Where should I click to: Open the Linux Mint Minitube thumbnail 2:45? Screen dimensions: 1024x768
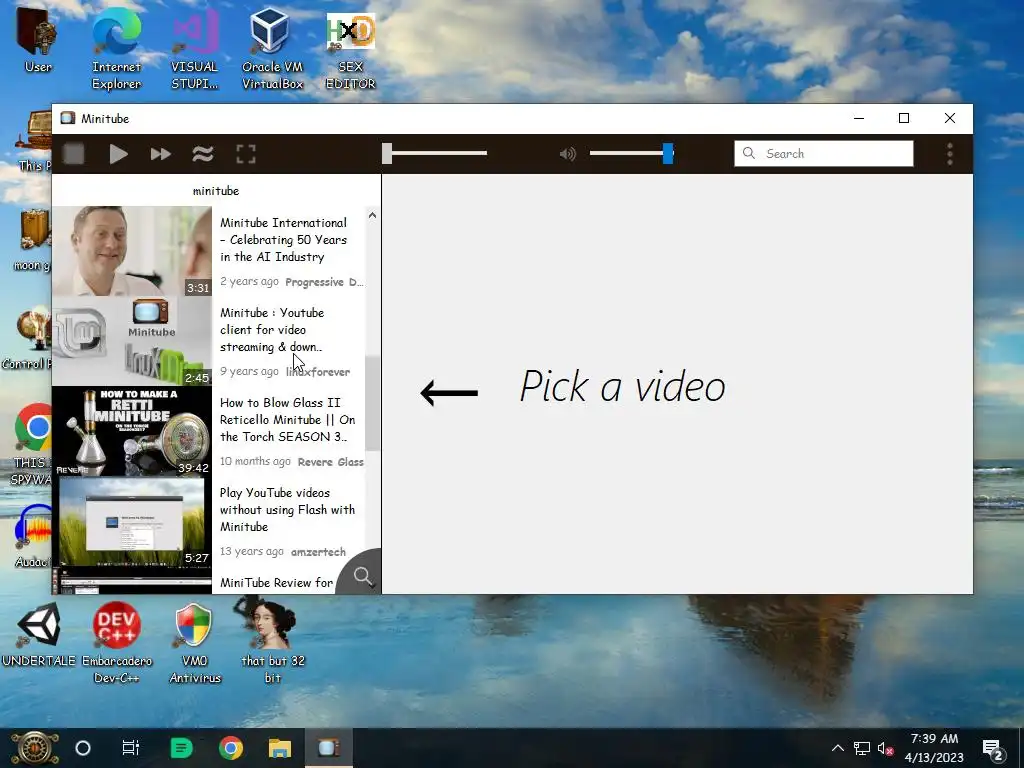point(132,341)
